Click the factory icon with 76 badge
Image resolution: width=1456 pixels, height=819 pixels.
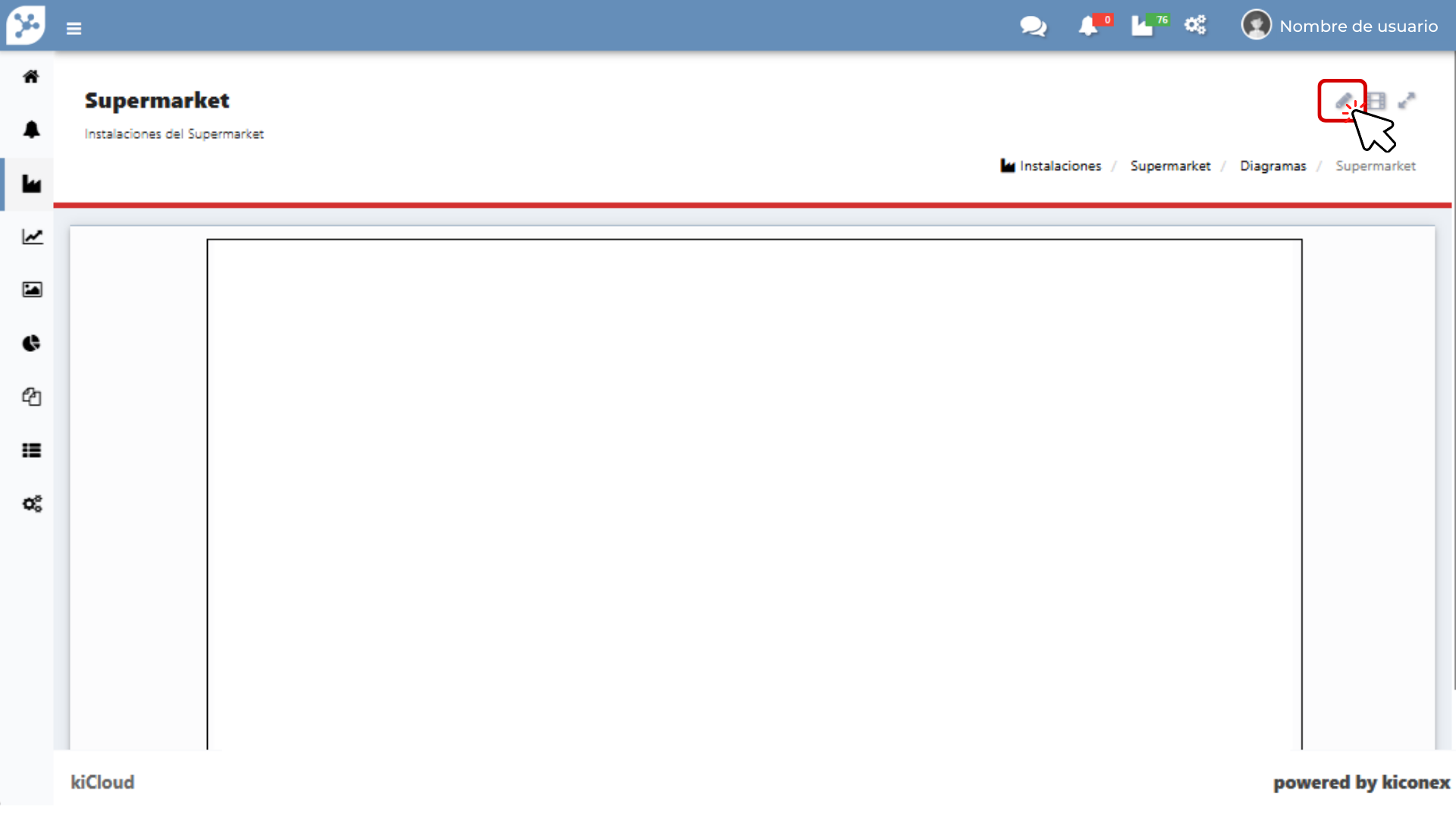1143,27
